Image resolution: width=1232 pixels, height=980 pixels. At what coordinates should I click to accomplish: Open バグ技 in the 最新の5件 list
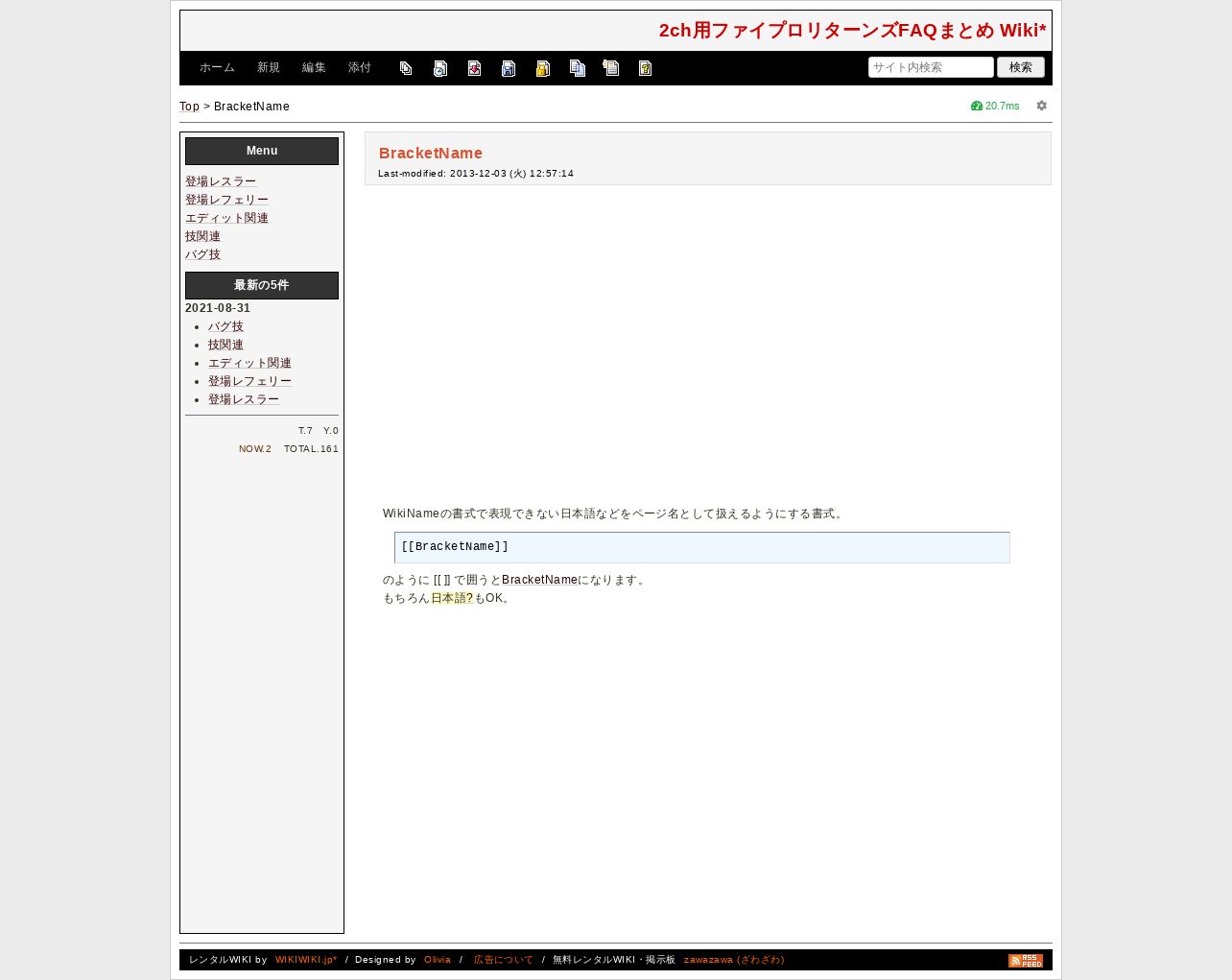225,326
